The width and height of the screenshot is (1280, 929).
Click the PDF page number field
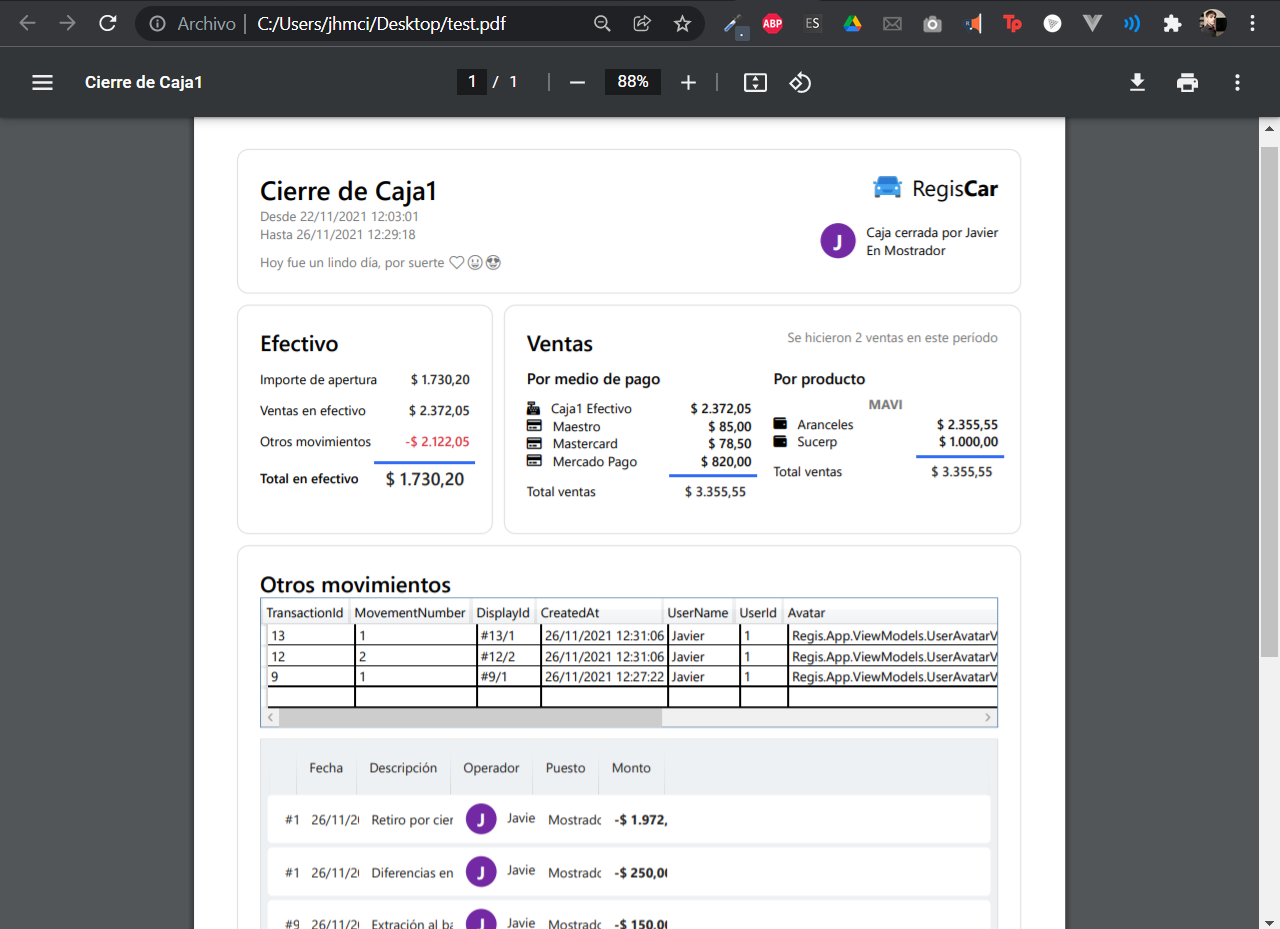click(471, 82)
